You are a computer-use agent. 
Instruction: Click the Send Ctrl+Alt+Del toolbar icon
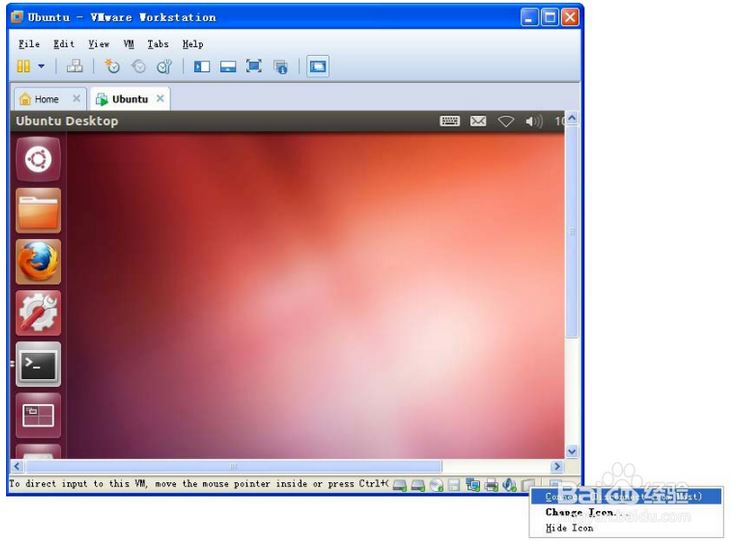click(x=75, y=67)
